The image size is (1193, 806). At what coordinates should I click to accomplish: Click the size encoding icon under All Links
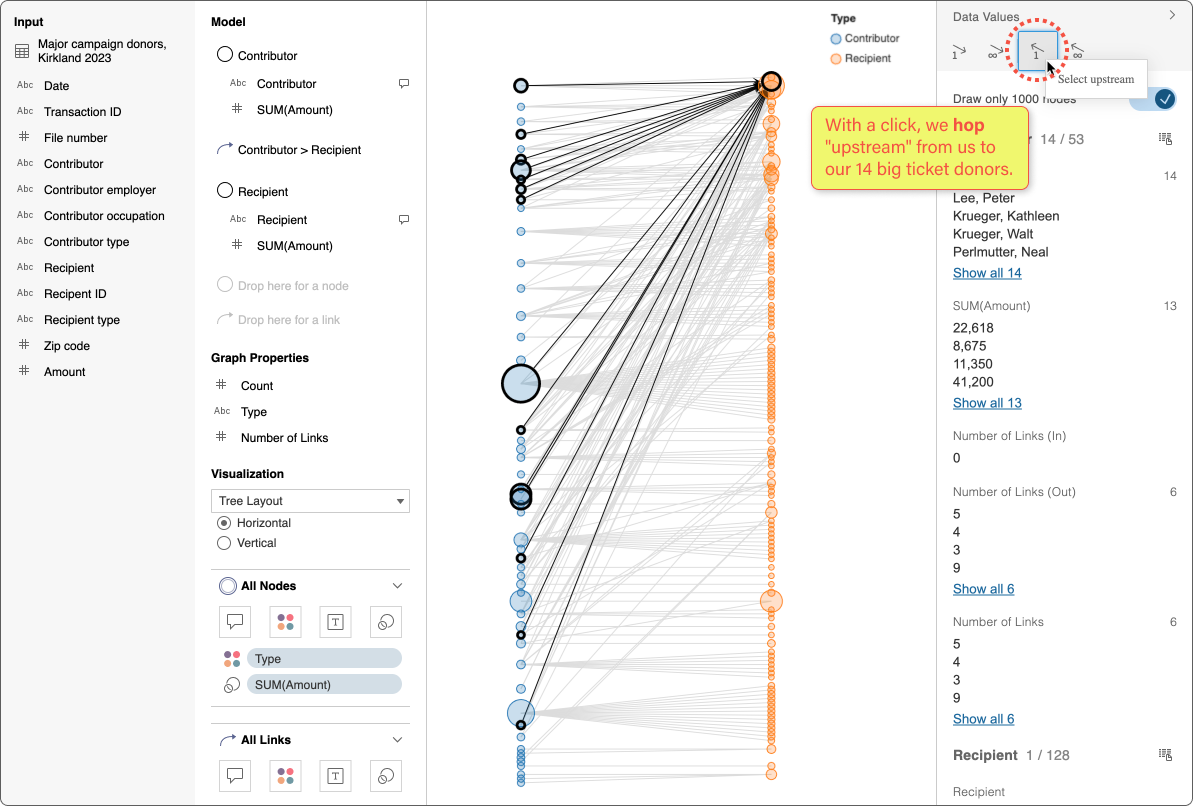tap(385, 775)
